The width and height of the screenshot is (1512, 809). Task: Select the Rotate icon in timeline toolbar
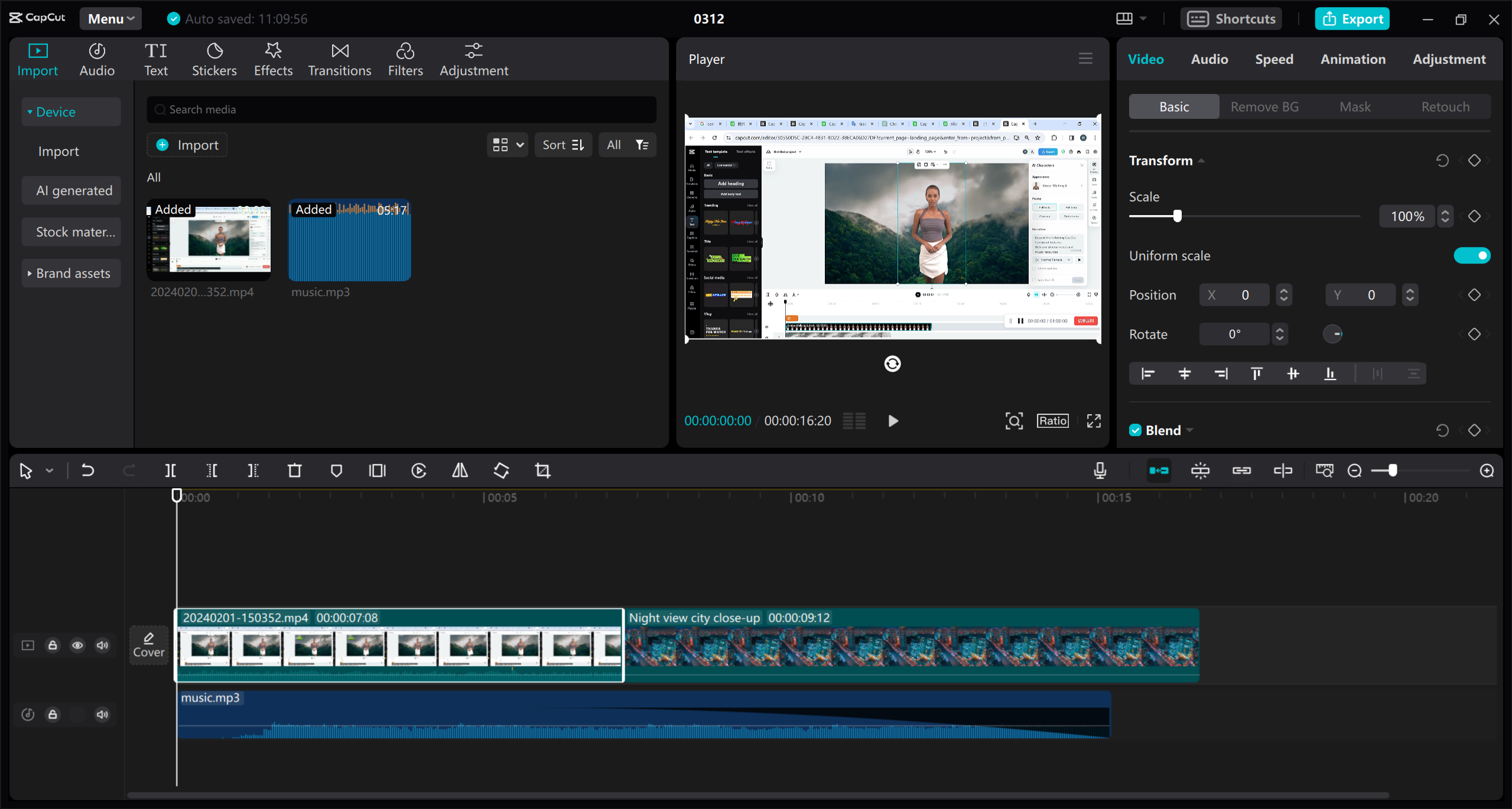point(500,470)
